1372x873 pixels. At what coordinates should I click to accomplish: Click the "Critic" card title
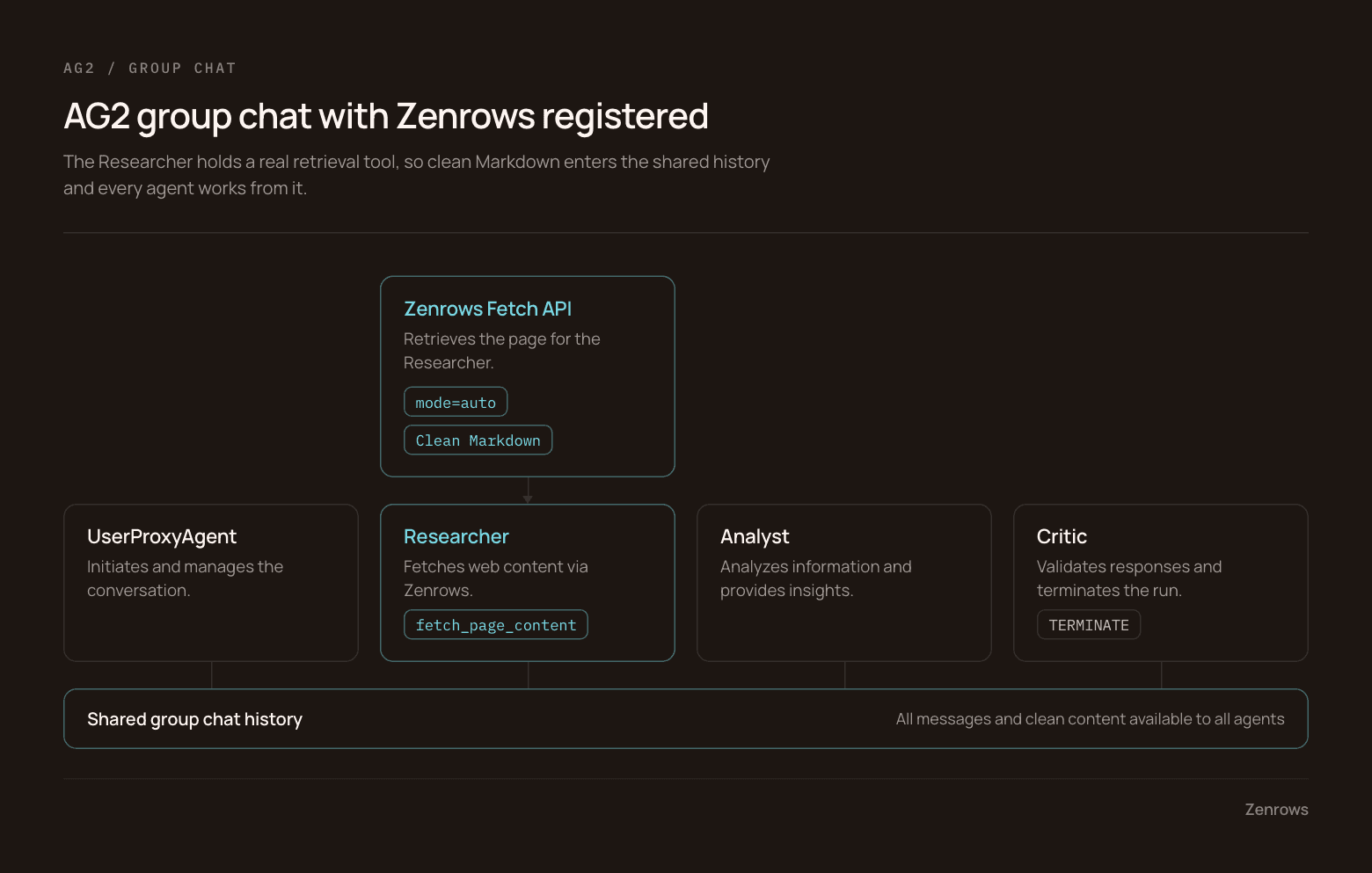[x=1062, y=536]
